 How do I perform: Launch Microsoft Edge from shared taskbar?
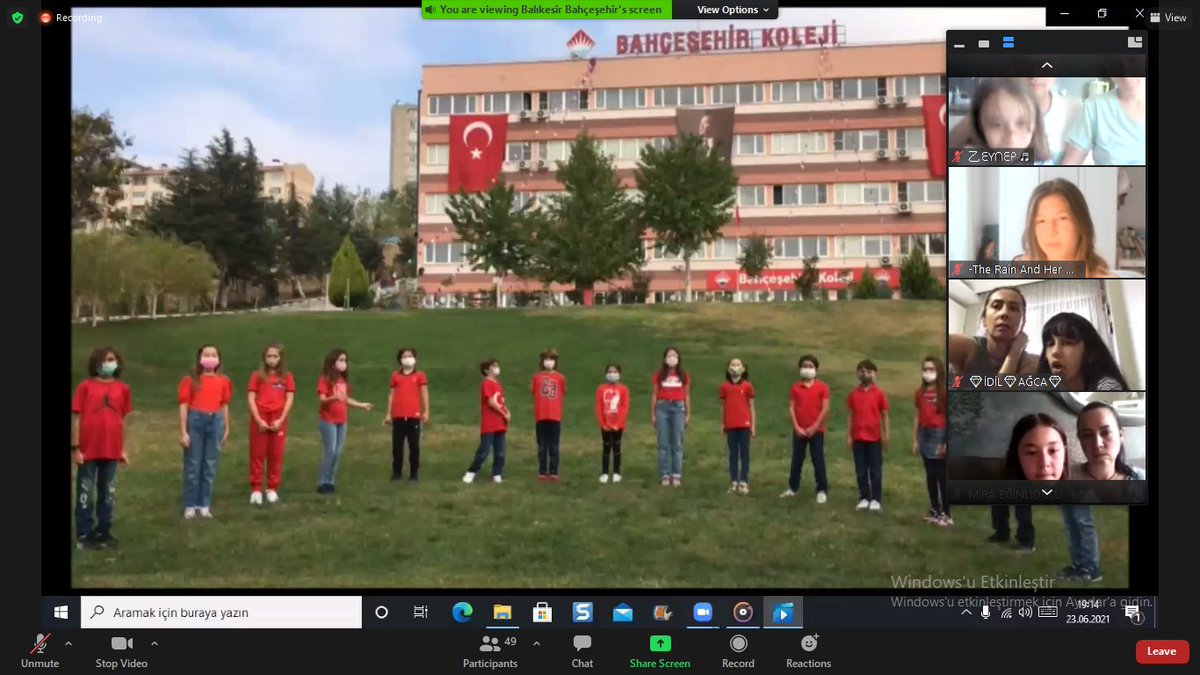(461, 612)
